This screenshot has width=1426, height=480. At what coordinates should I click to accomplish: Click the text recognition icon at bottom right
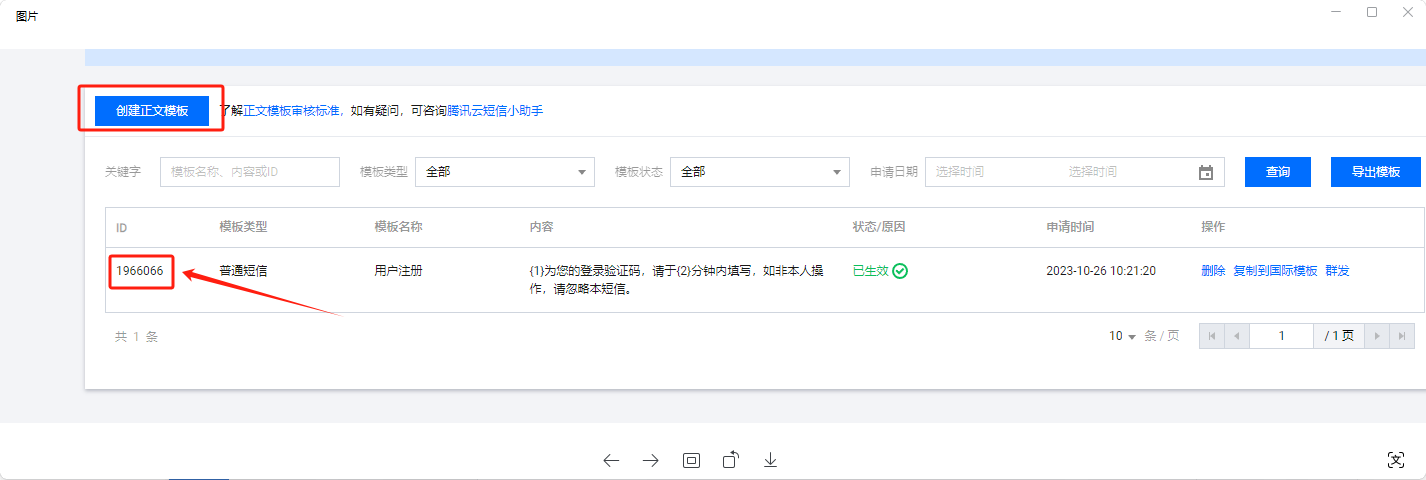[1396, 460]
